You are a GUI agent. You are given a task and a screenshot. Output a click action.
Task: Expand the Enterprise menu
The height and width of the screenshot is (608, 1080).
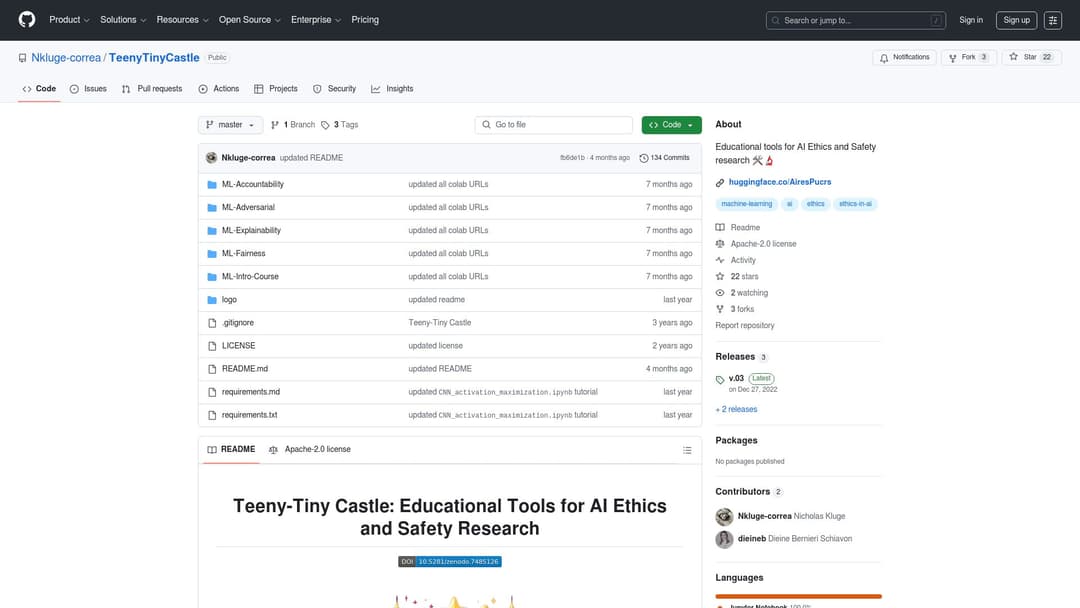point(315,20)
